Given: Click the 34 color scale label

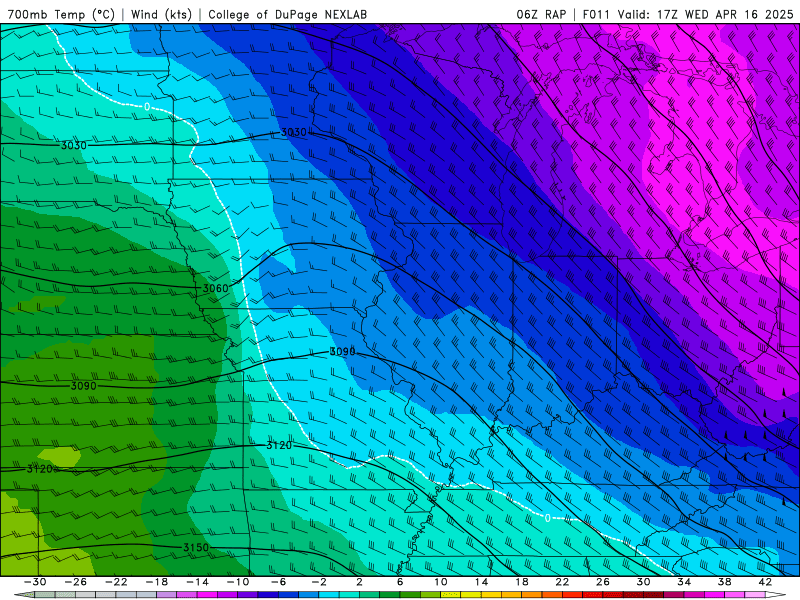Looking at the screenshot, I should tap(684, 582).
